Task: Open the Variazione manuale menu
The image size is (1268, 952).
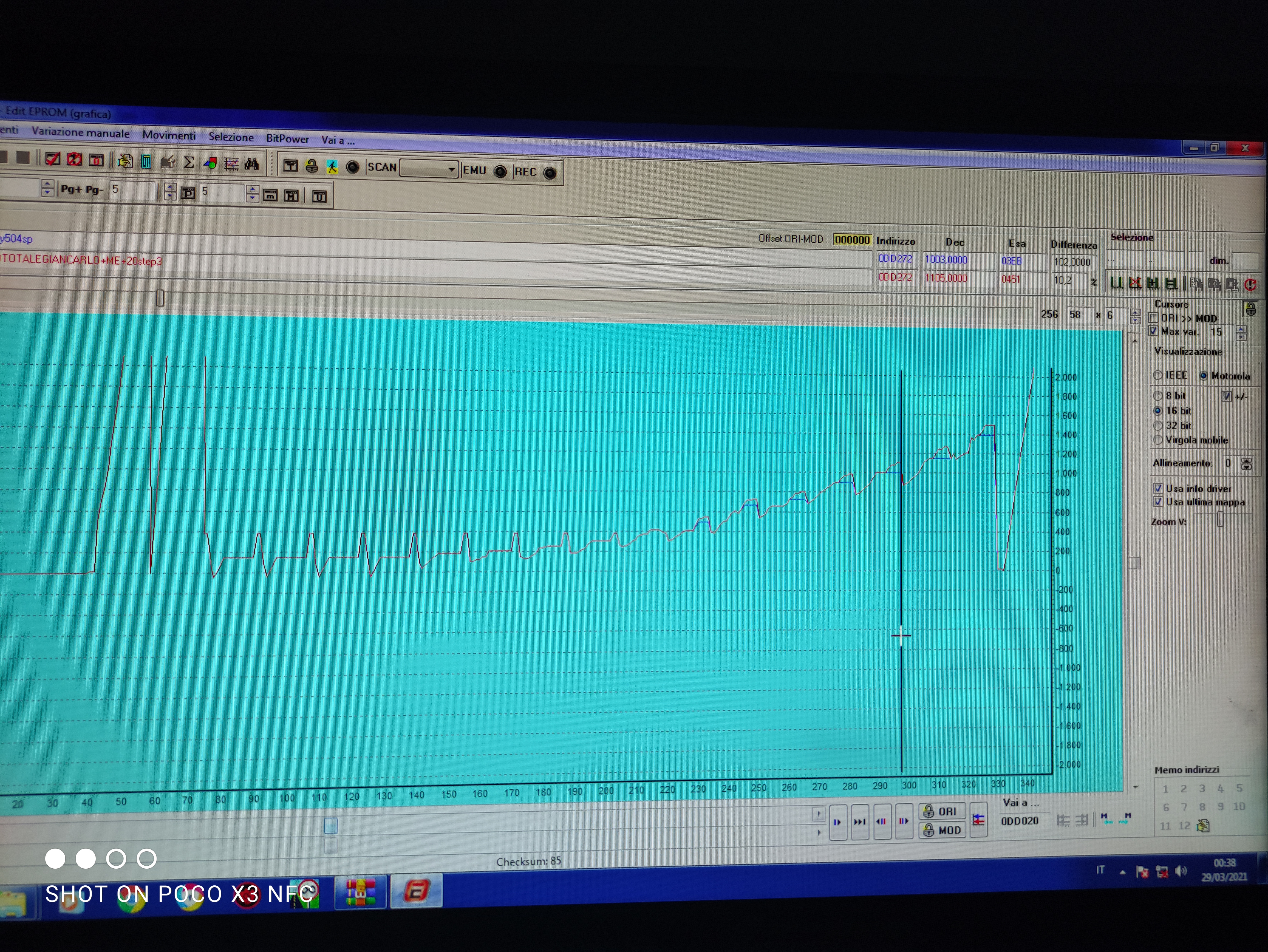Action: pos(80,132)
